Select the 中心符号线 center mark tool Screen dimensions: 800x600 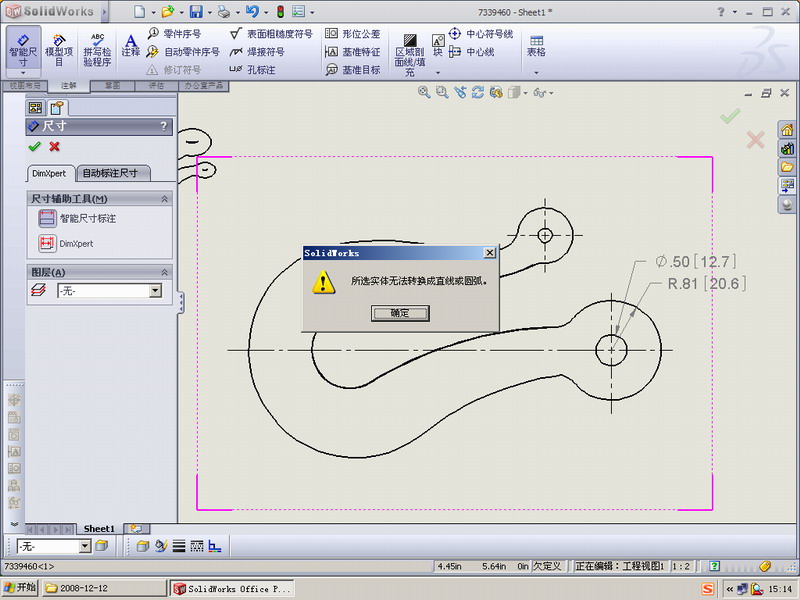481,34
